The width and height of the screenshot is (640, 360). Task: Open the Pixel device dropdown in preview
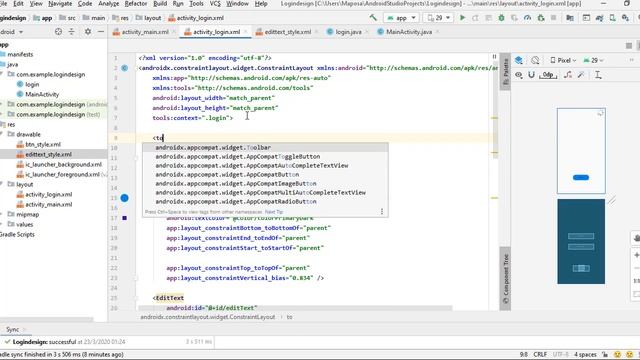(x=563, y=60)
